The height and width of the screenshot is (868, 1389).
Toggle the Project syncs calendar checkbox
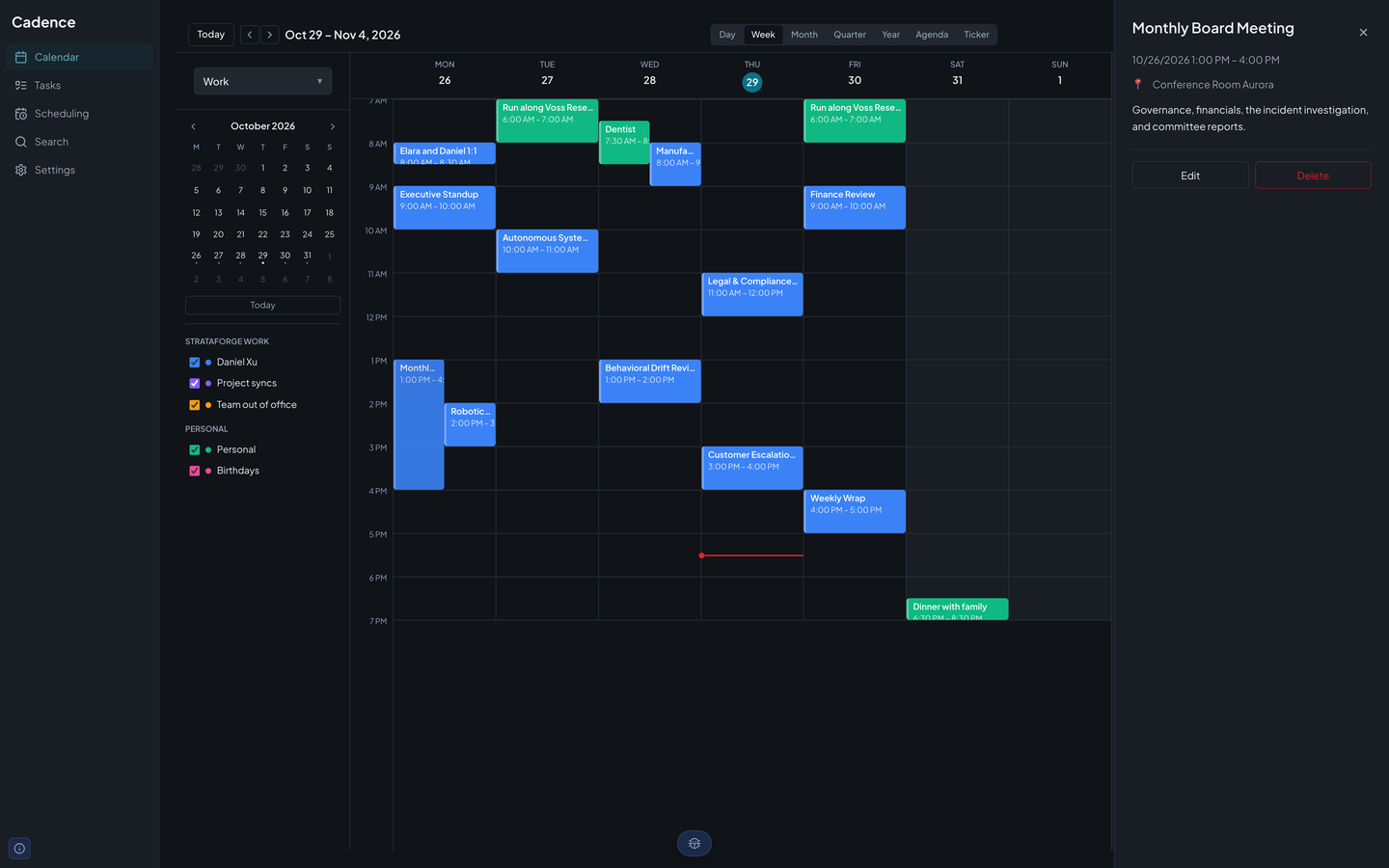[195, 384]
